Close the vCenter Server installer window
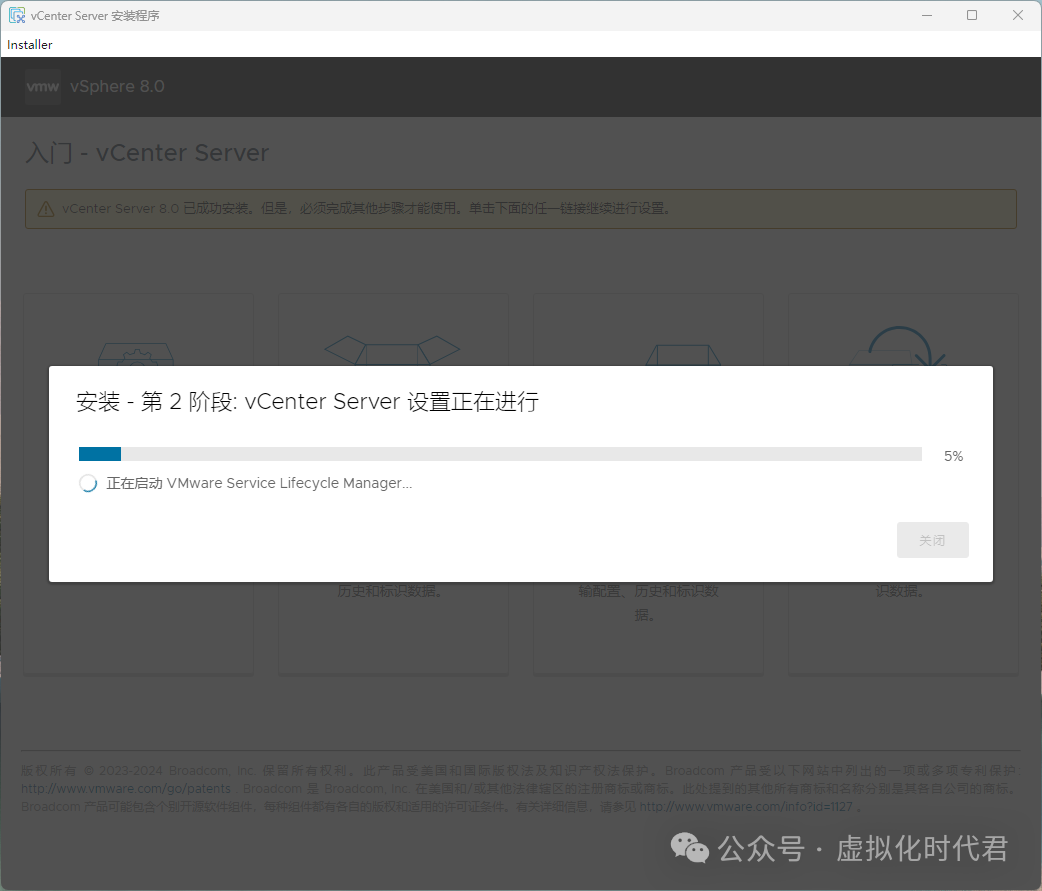1042x891 pixels. pyautogui.click(x=1017, y=15)
